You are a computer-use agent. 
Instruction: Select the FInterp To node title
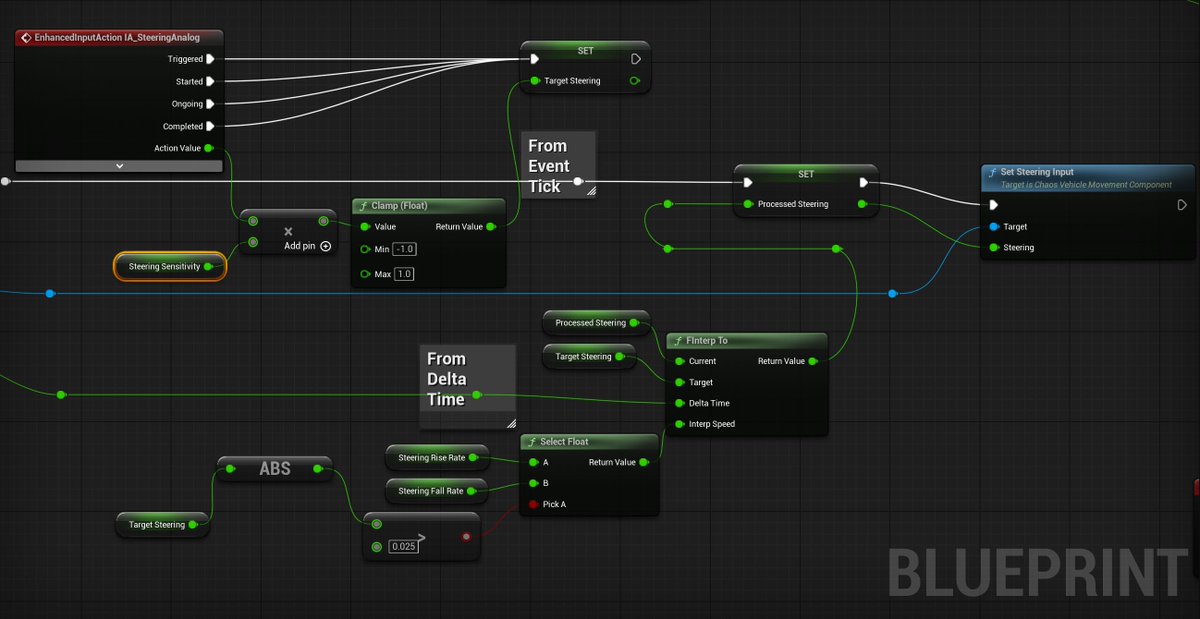[x=707, y=341]
